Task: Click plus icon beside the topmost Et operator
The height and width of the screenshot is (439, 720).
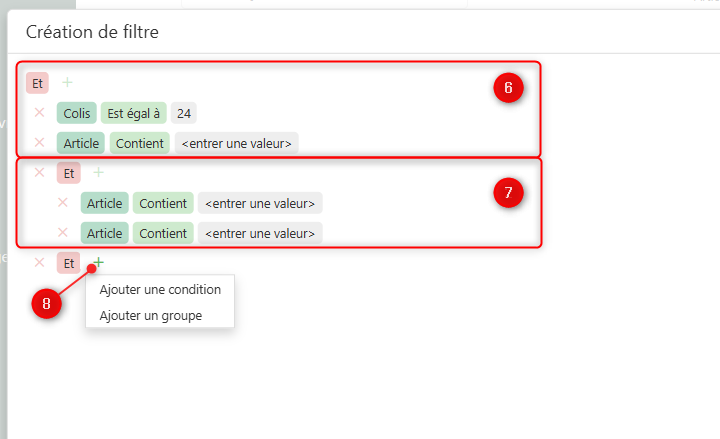Action: (x=67, y=83)
